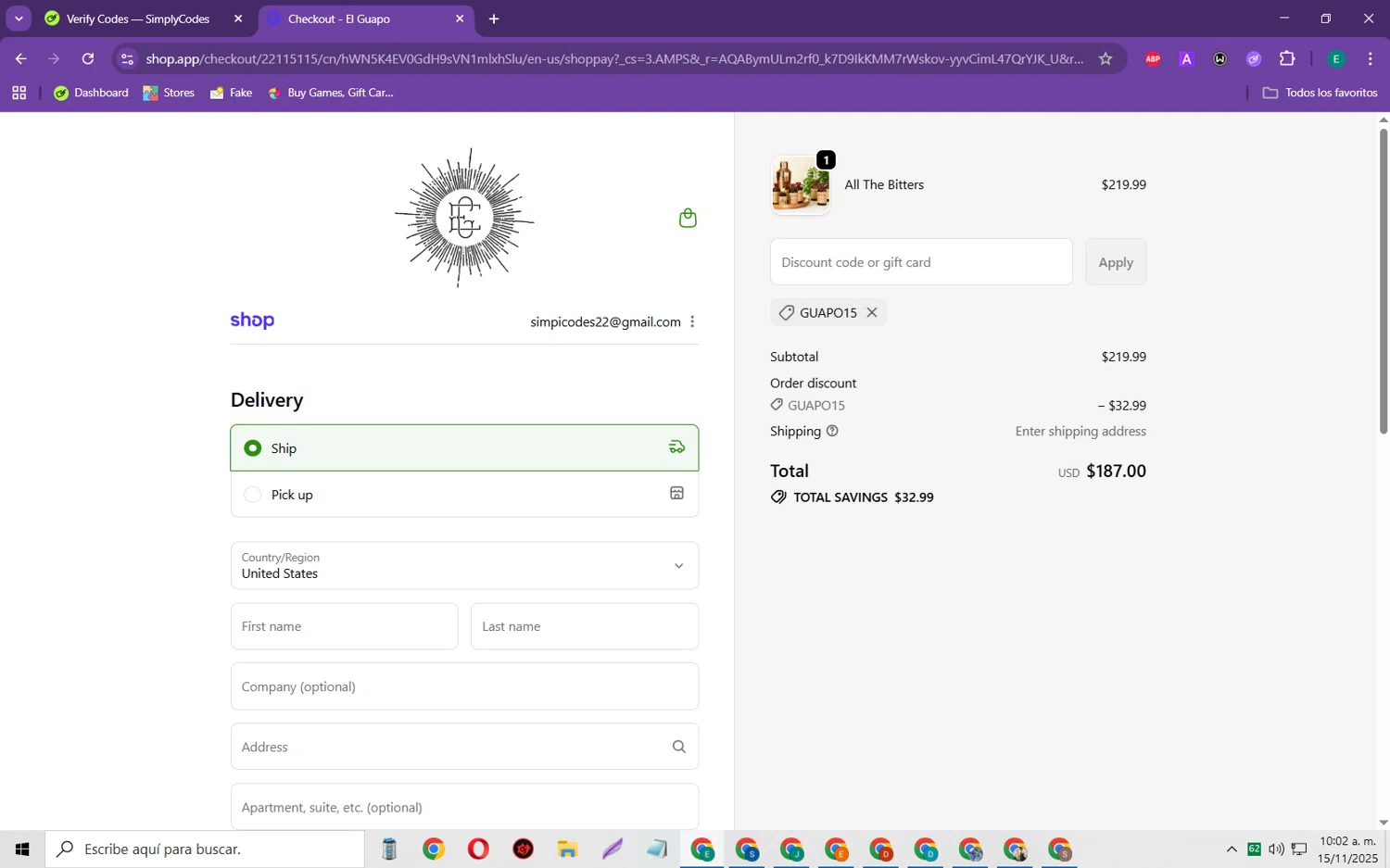
Task: Open File Explorer from the taskbar
Action: click(567, 849)
